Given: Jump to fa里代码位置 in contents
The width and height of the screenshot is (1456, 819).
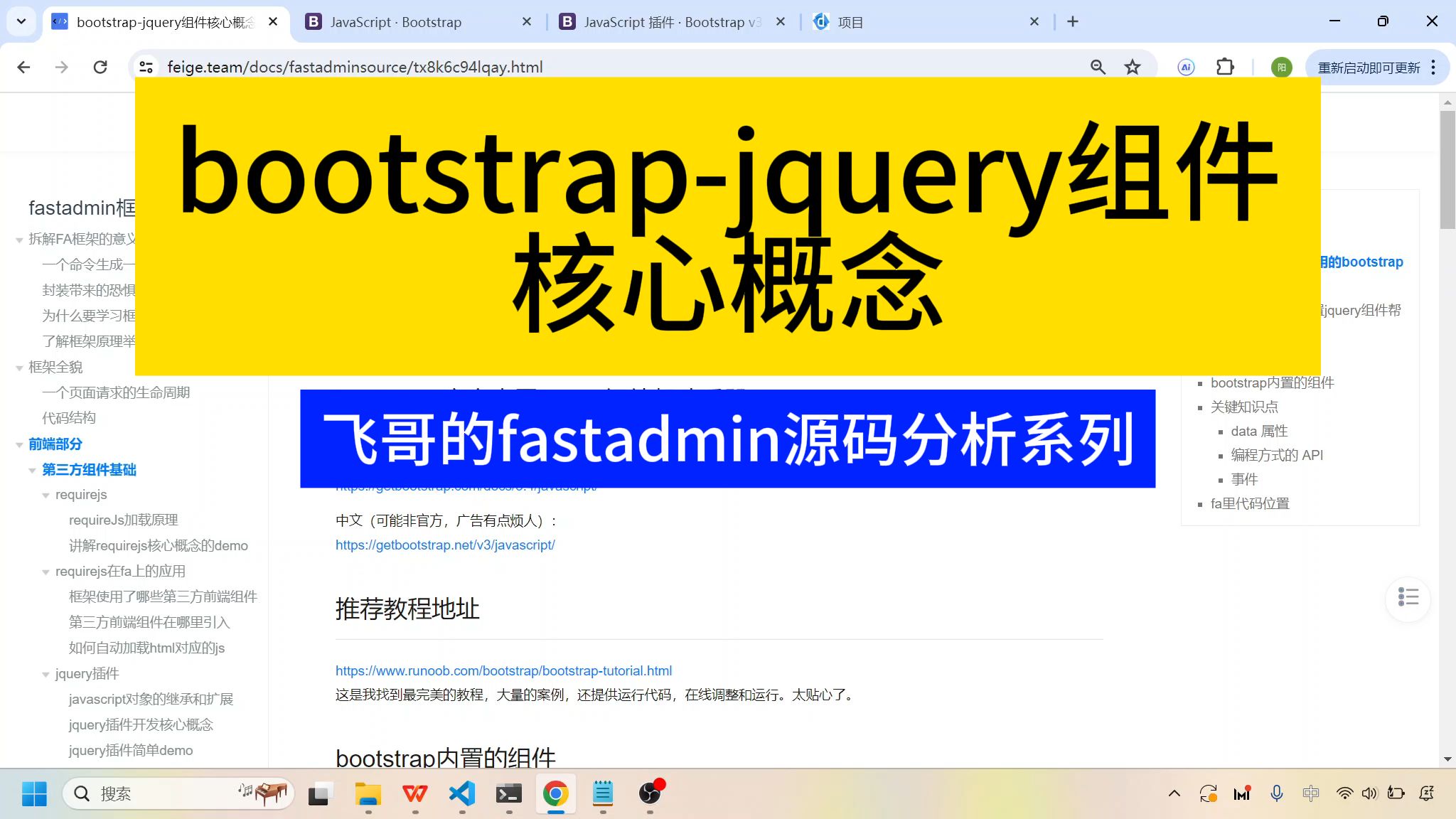Looking at the screenshot, I should 1250,504.
